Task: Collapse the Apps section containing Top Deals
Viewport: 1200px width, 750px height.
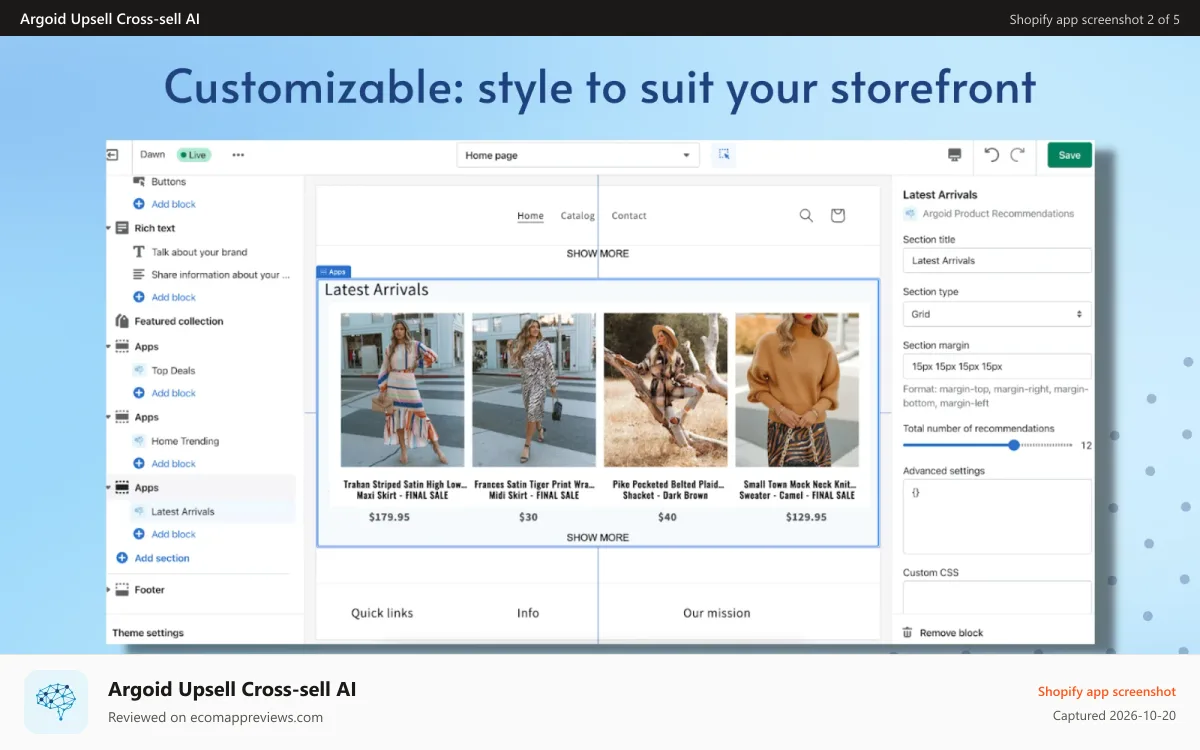Action: pos(109,346)
